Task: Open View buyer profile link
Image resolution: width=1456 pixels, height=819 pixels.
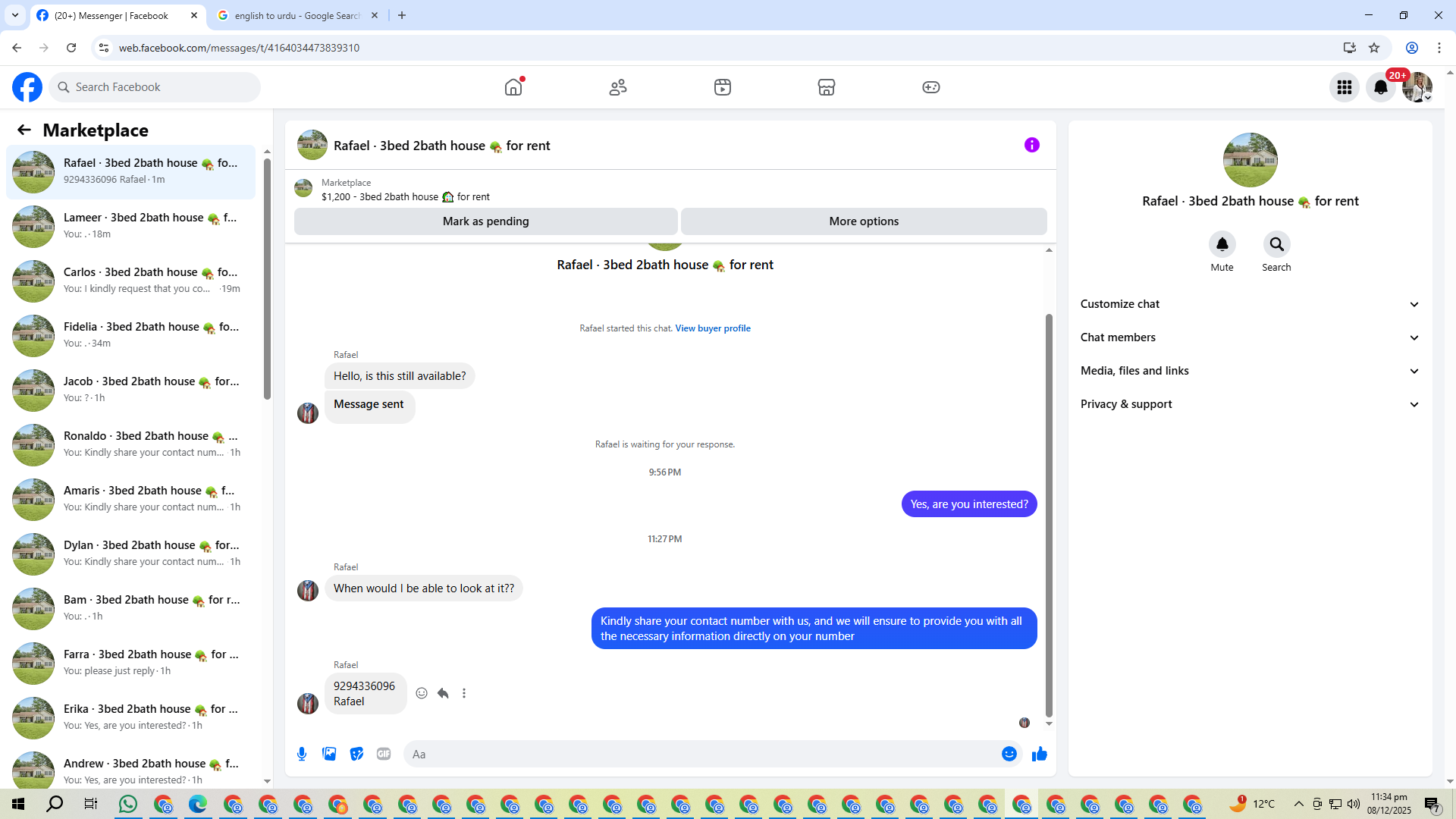Action: pos(713,328)
